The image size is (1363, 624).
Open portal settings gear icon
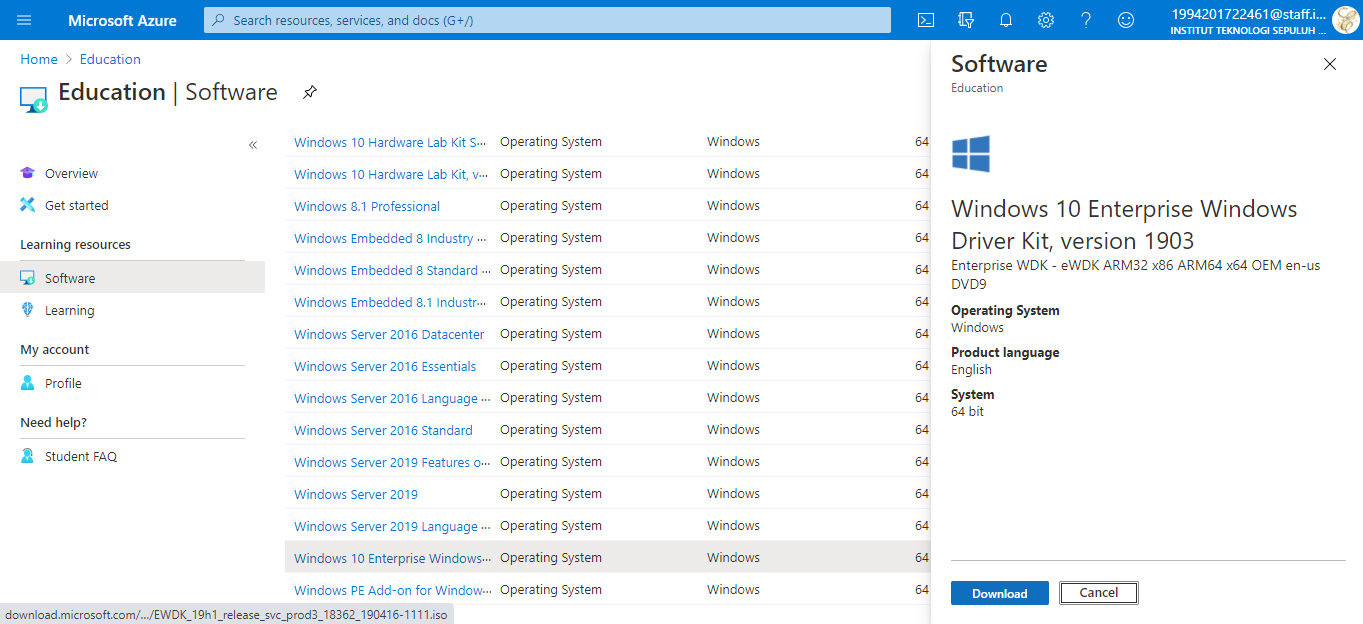(x=1046, y=20)
